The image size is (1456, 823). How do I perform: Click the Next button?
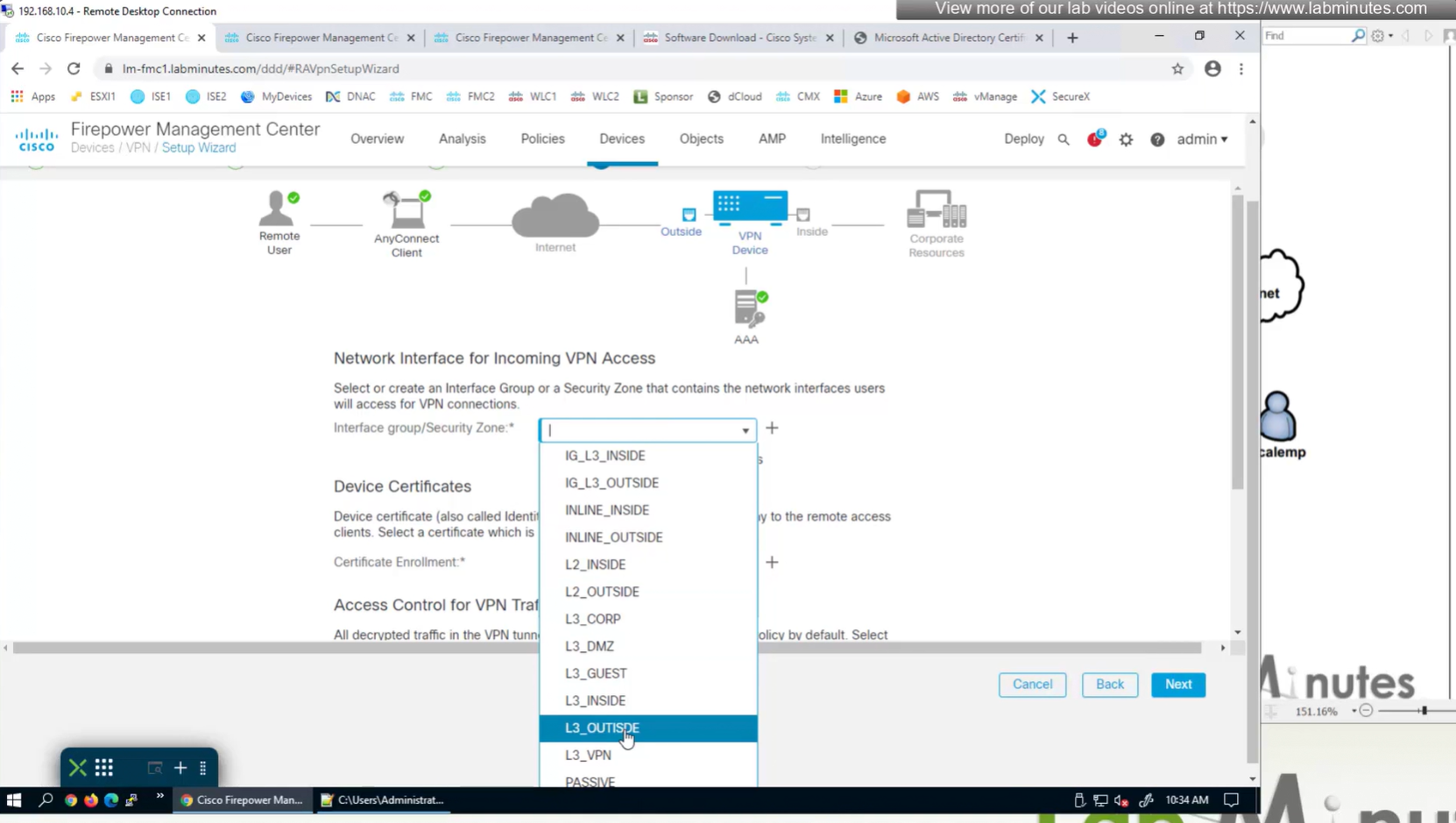point(1177,685)
